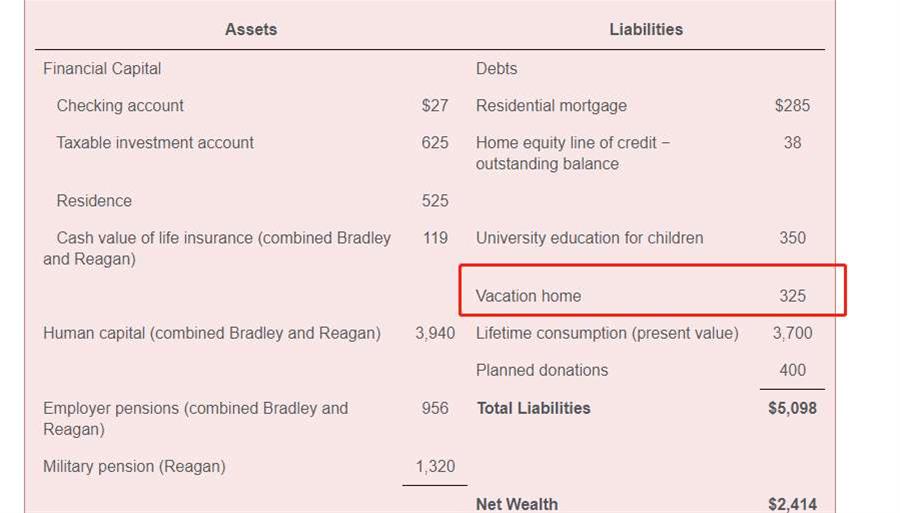Click the Residence asset label

[94, 201]
